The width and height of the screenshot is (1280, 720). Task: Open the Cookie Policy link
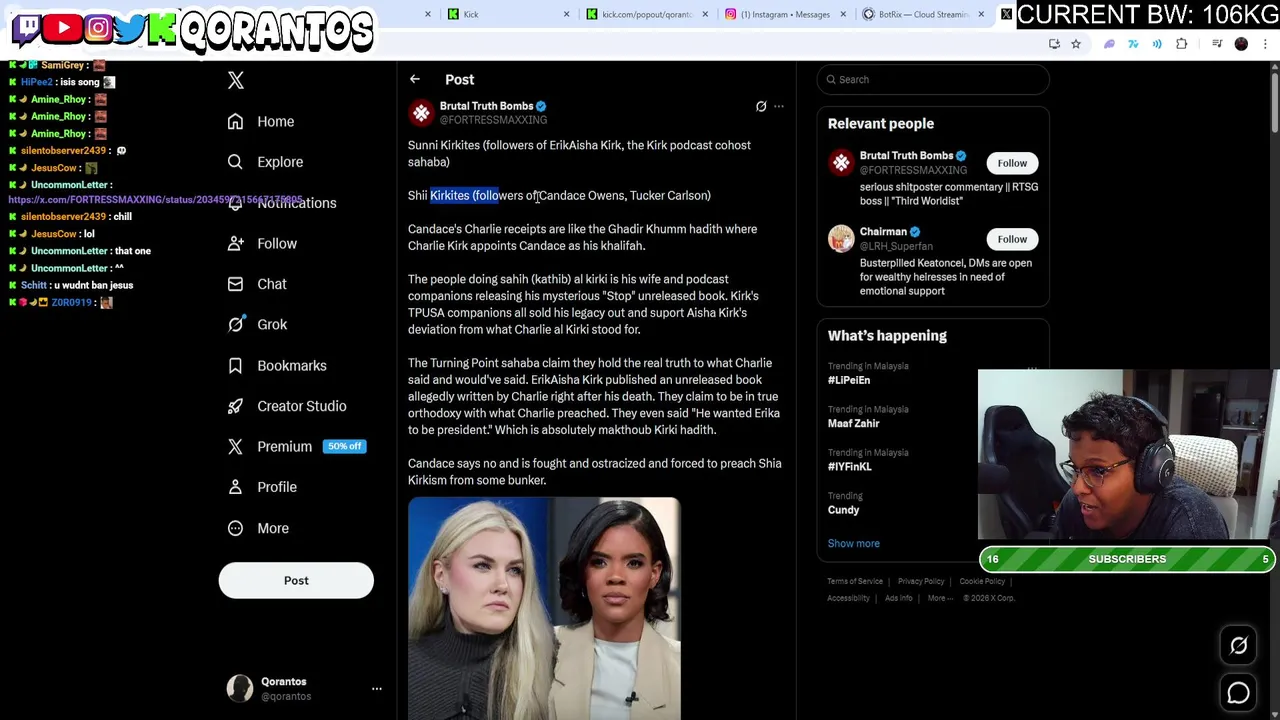(982, 581)
